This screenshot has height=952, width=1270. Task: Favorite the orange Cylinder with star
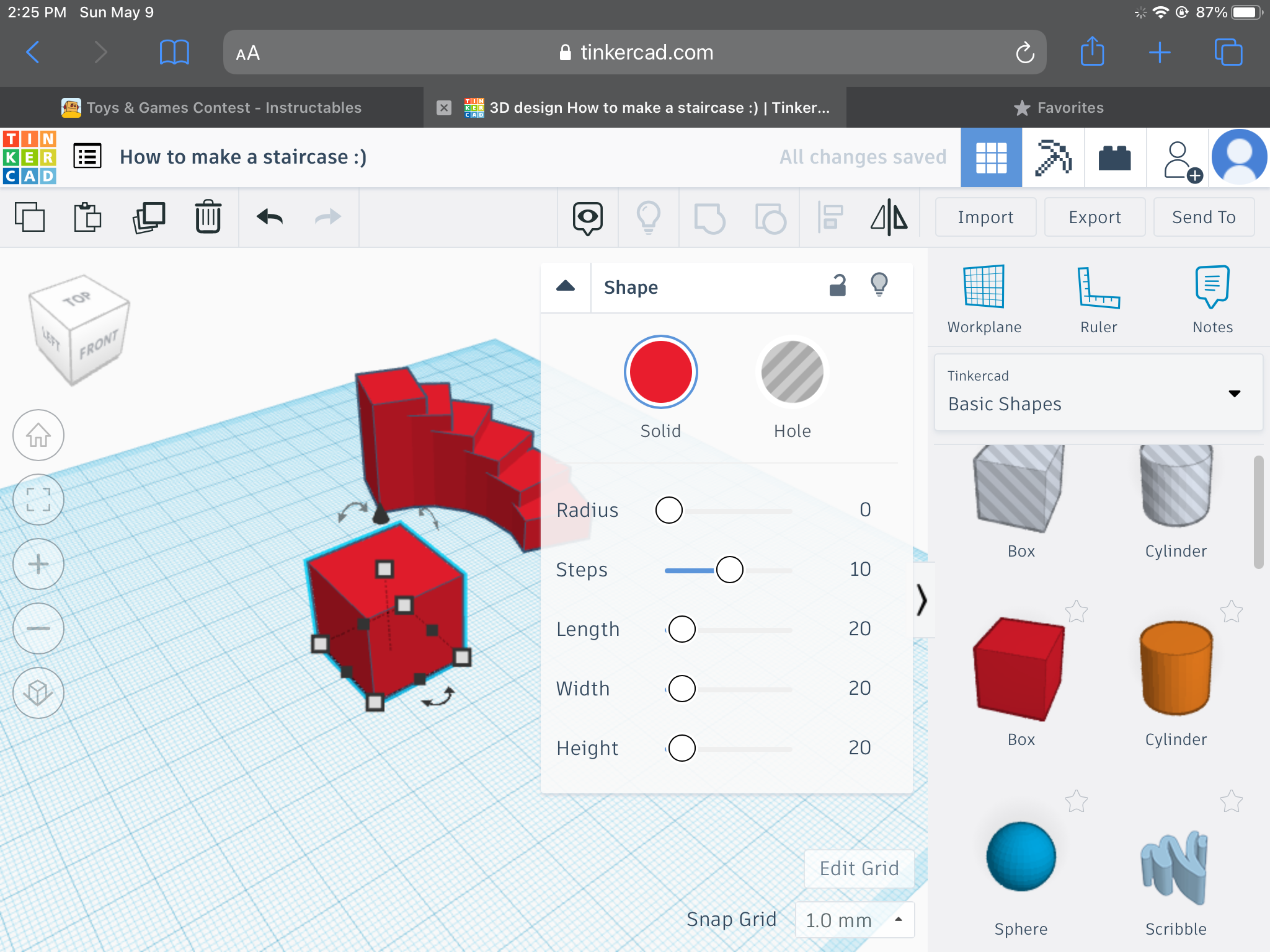pos(1232,612)
